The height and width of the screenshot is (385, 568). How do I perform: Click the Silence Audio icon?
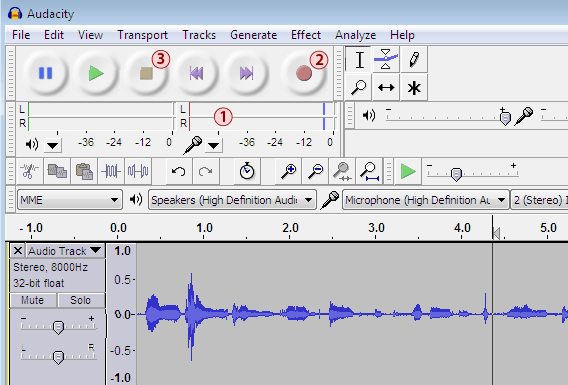point(138,171)
